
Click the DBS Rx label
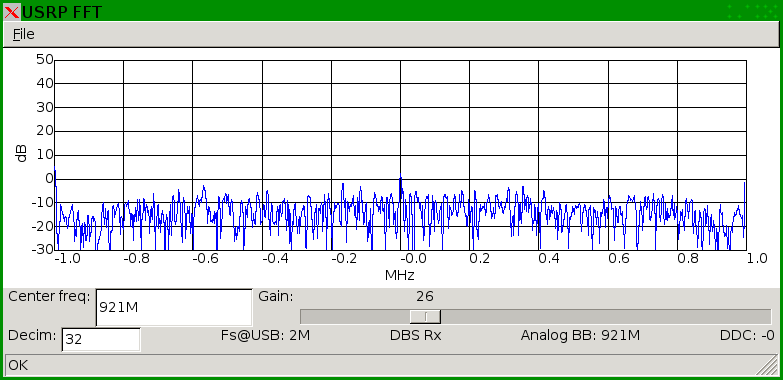click(415, 335)
